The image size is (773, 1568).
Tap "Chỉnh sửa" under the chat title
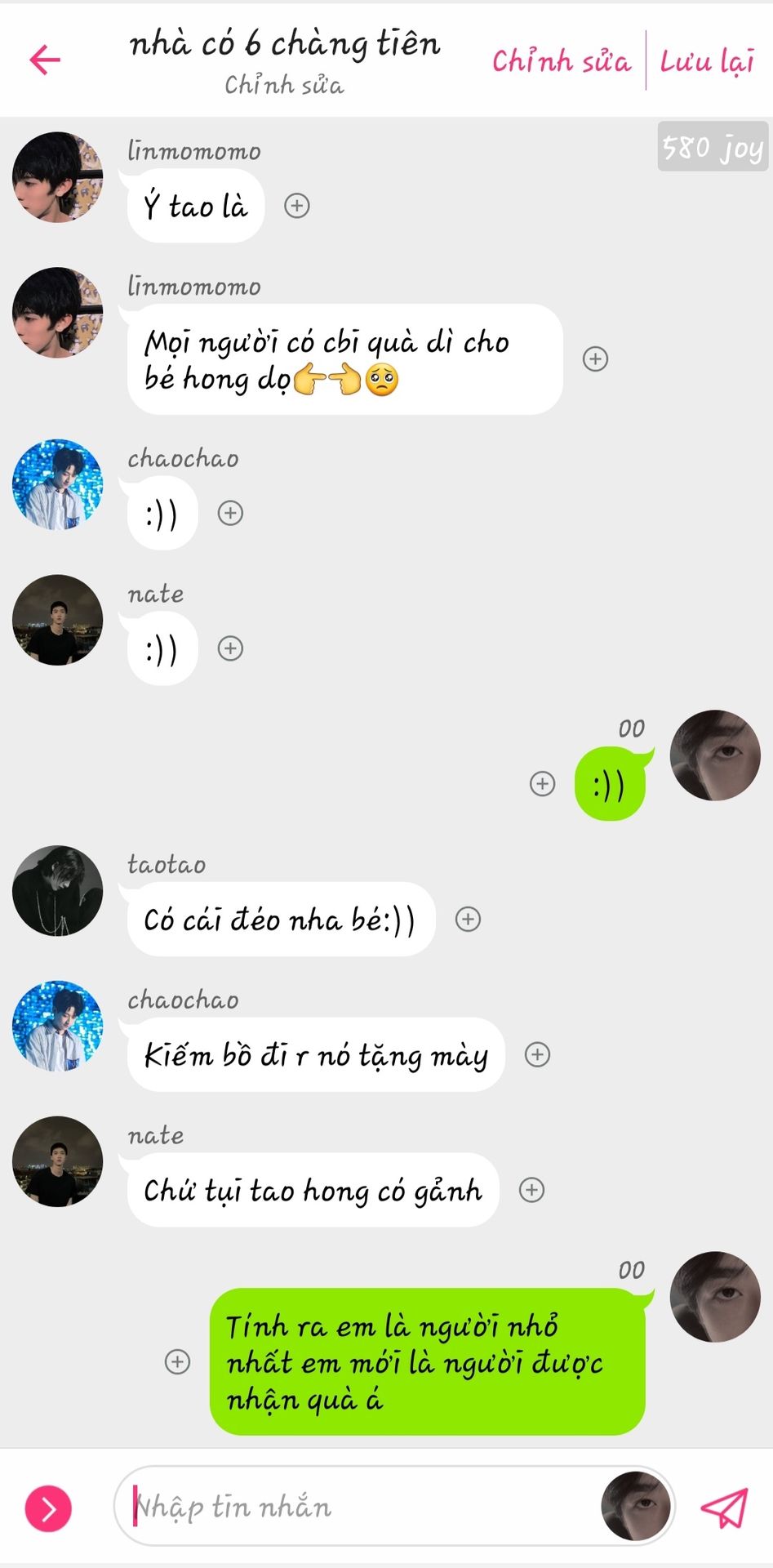(x=284, y=85)
